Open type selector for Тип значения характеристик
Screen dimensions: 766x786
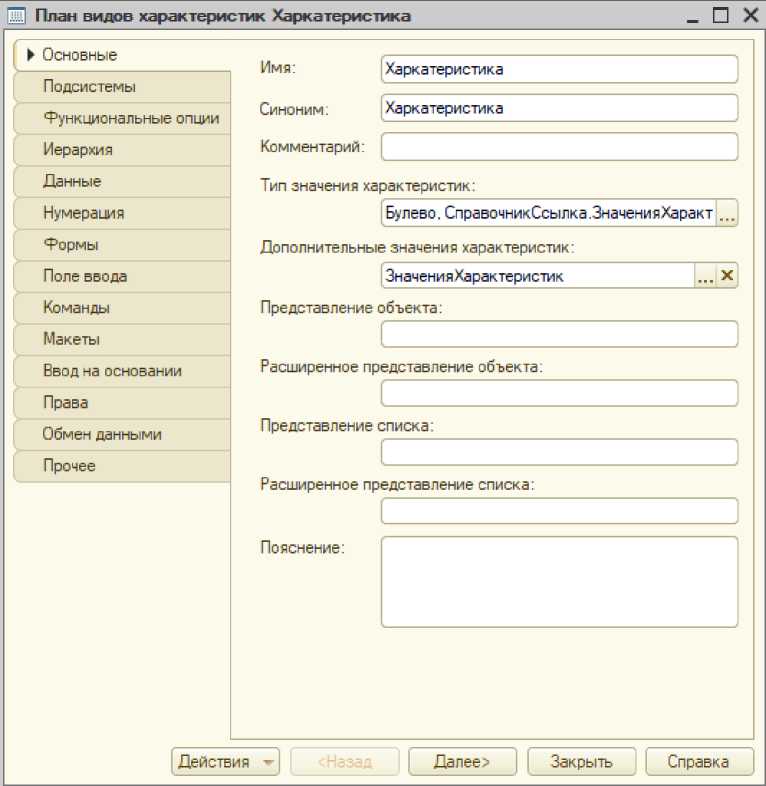pyautogui.click(x=727, y=214)
